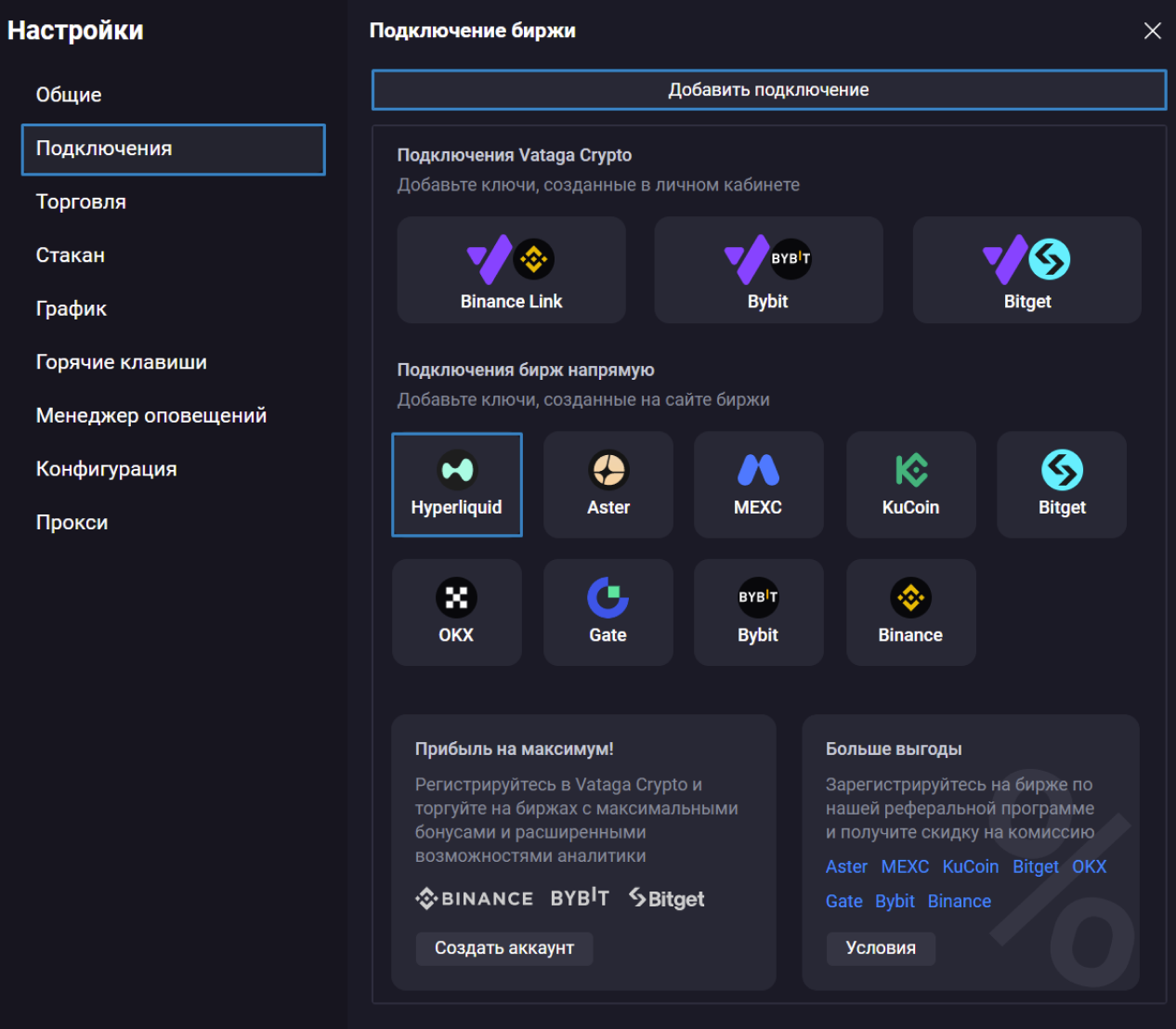Follow the Gate referral link

pyautogui.click(x=844, y=902)
